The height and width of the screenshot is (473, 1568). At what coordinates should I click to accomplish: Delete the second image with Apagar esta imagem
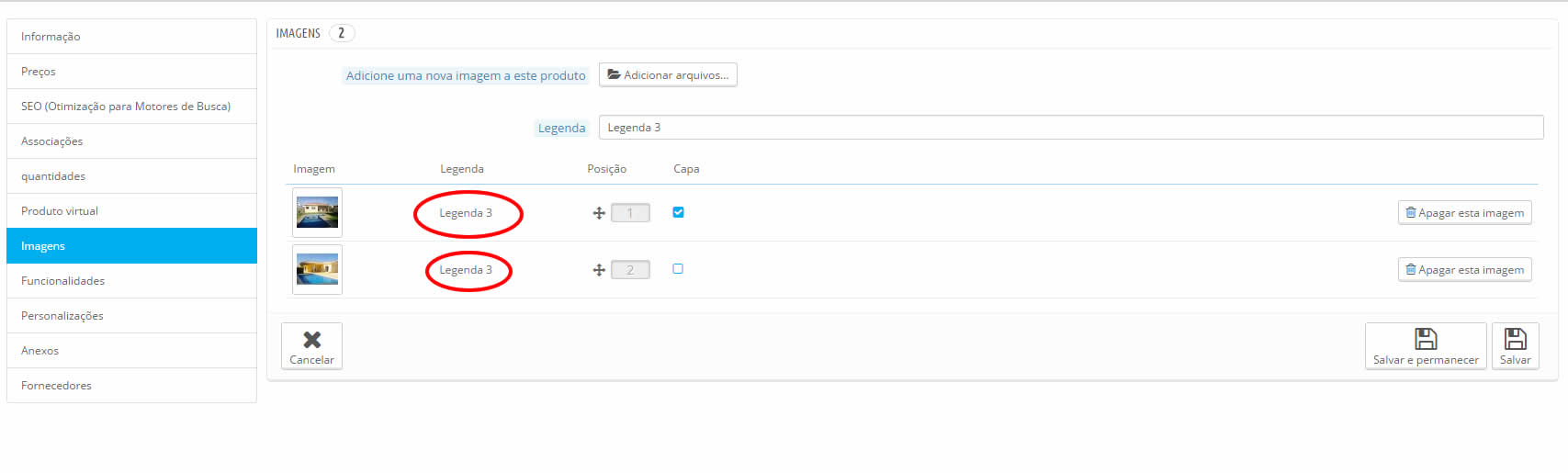click(x=1464, y=270)
